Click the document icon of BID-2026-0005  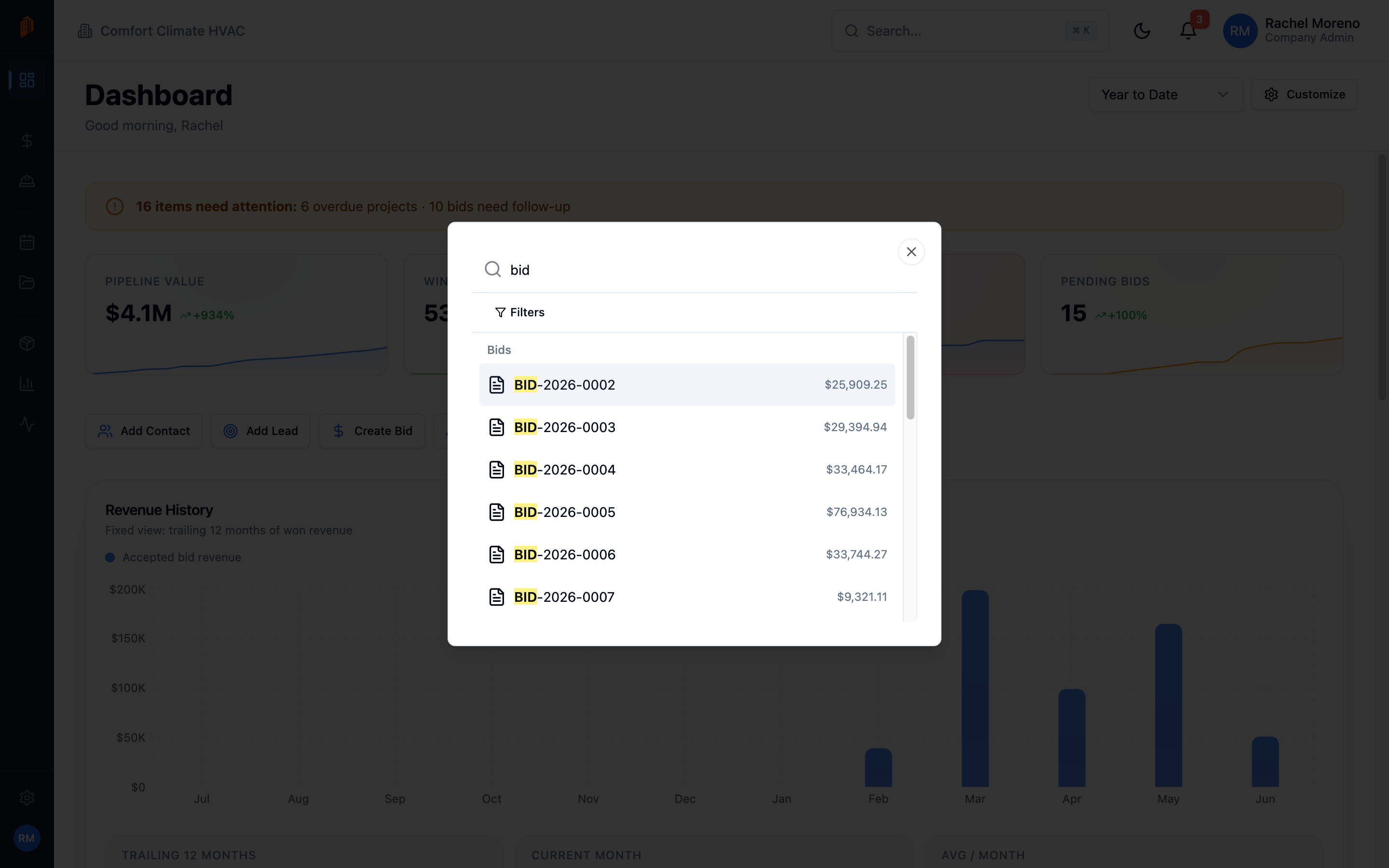pyautogui.click(x=496, y=512)
